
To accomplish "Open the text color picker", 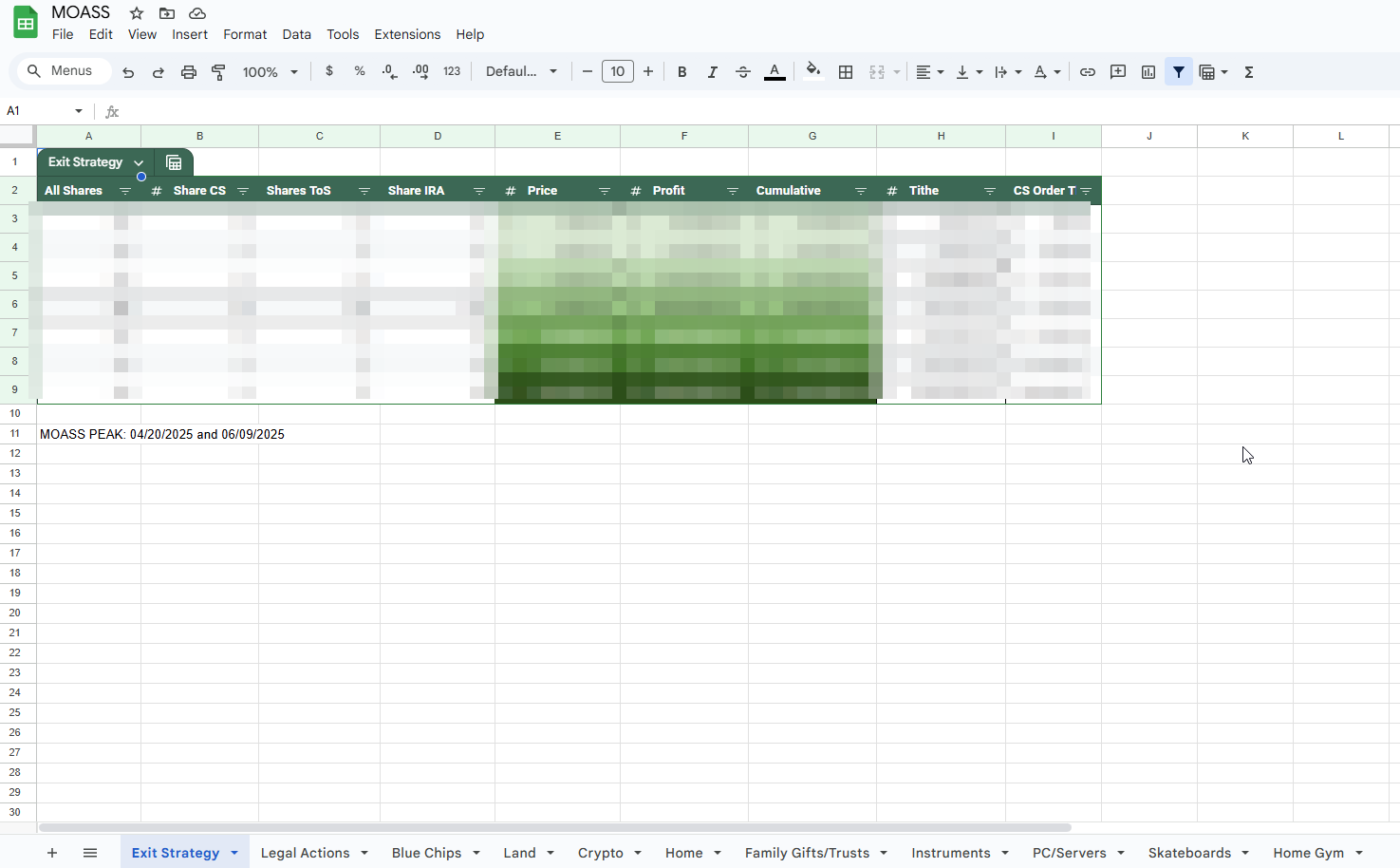I will (775, 72).
